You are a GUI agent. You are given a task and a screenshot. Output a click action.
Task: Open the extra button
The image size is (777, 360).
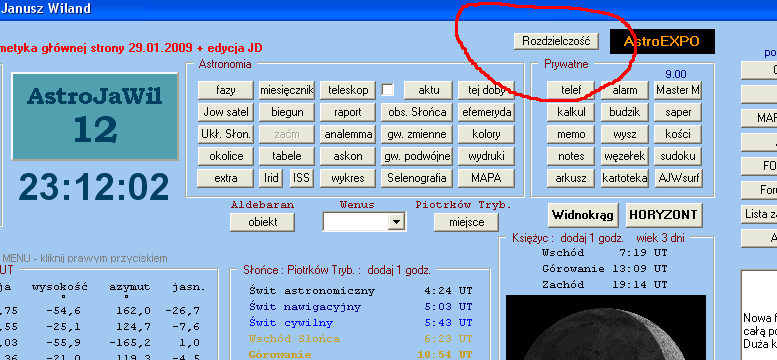(226, 178)
